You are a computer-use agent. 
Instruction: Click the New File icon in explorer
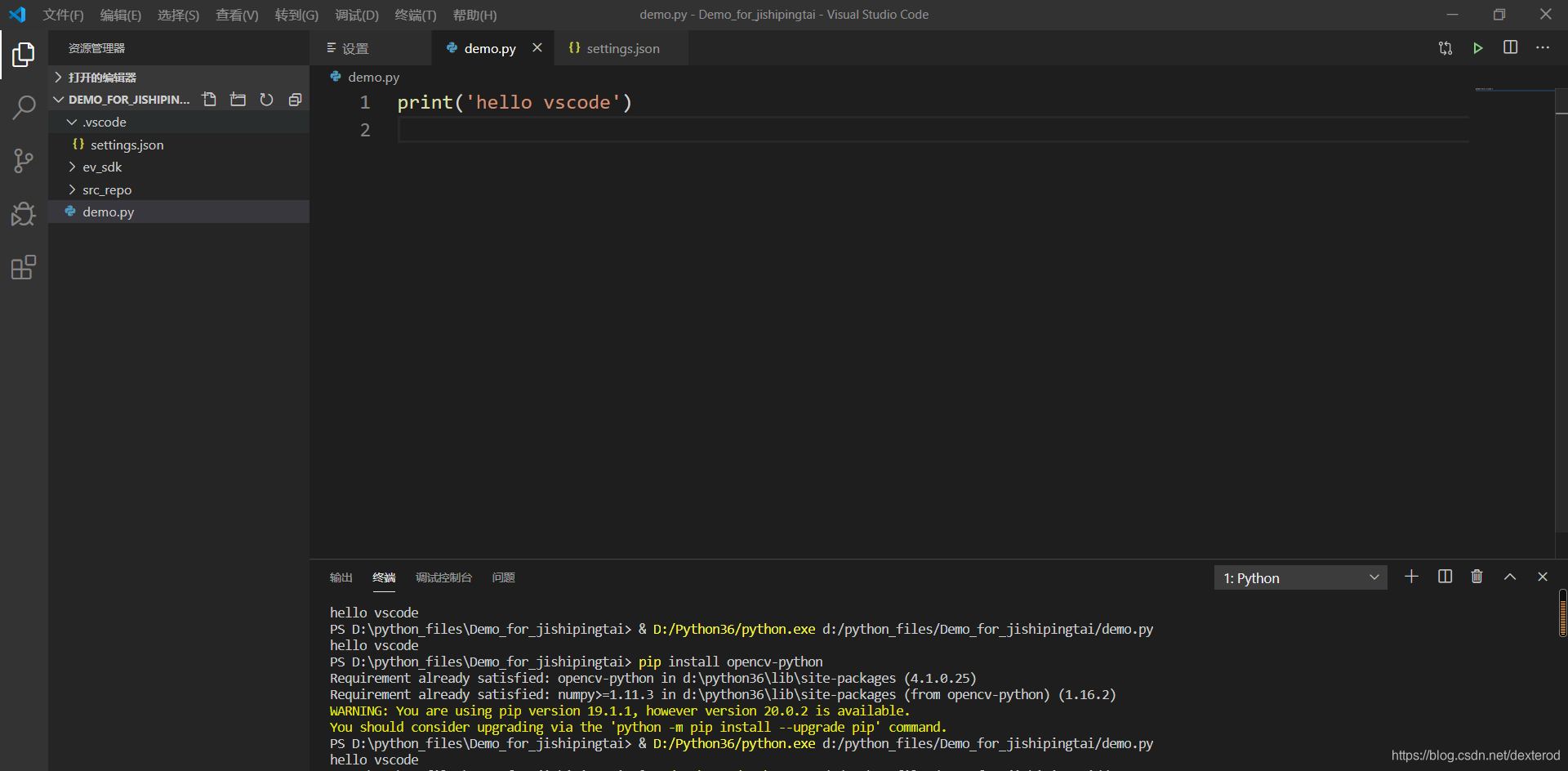(x=210, y=100)
